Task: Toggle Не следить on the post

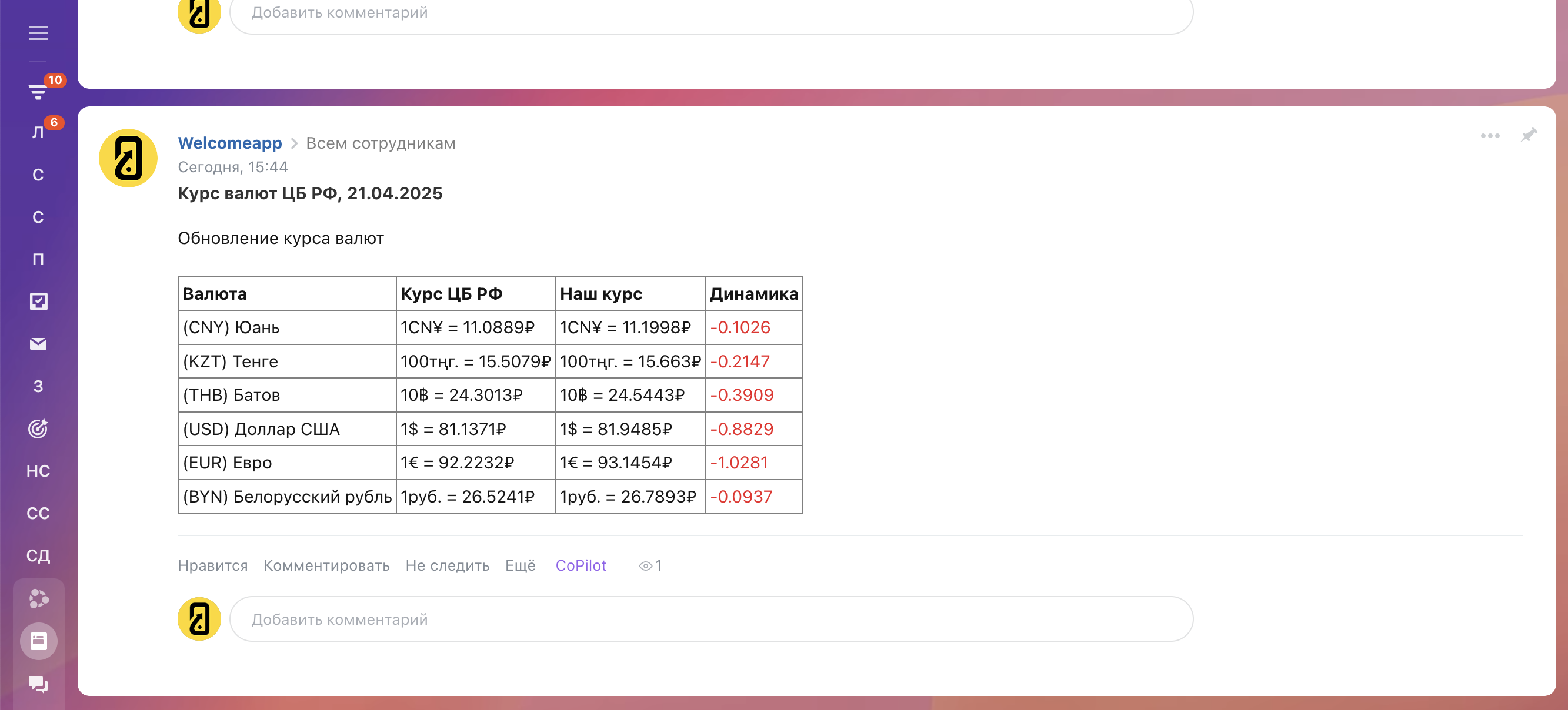Action: tap(447, 565)
